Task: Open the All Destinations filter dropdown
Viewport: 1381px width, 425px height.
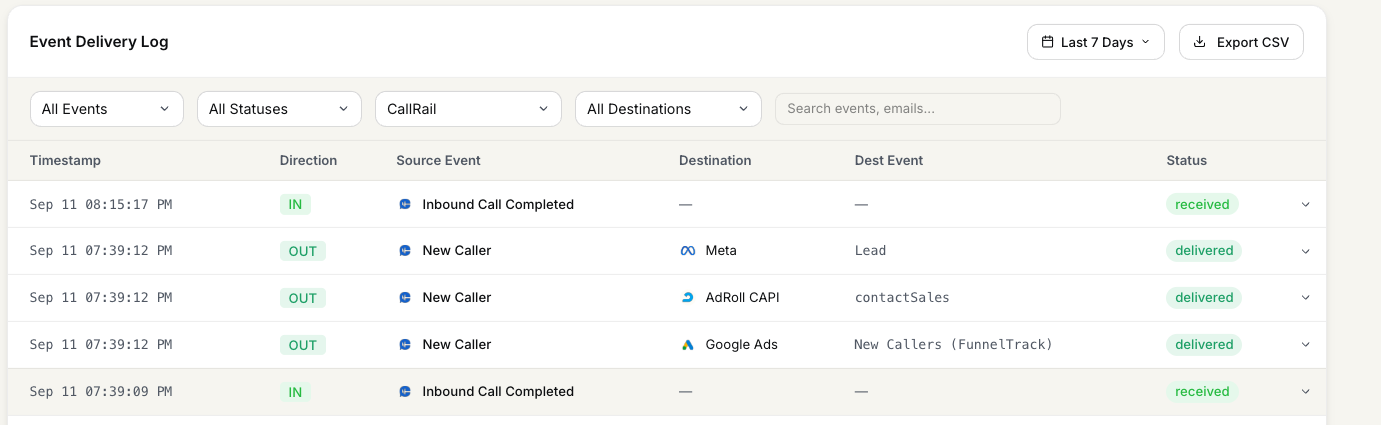Action: tap(668, 109)
